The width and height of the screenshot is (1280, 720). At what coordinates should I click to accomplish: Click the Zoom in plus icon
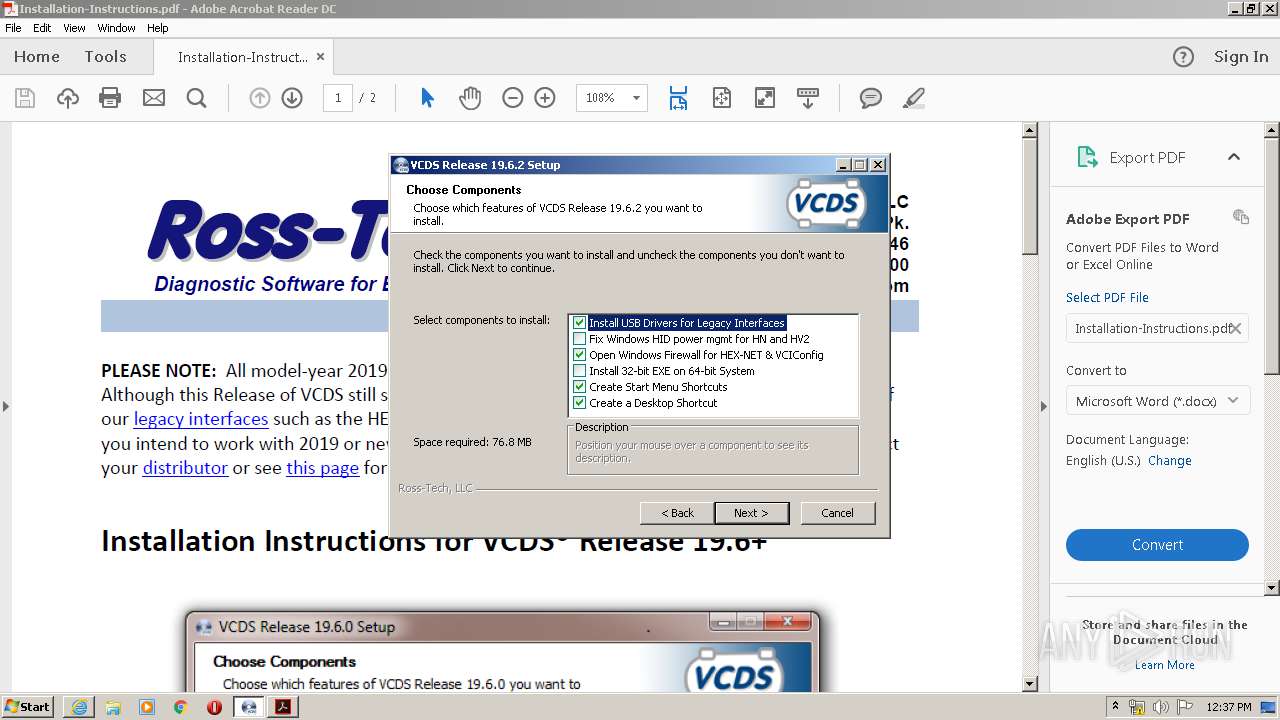(x=545, y=98)
